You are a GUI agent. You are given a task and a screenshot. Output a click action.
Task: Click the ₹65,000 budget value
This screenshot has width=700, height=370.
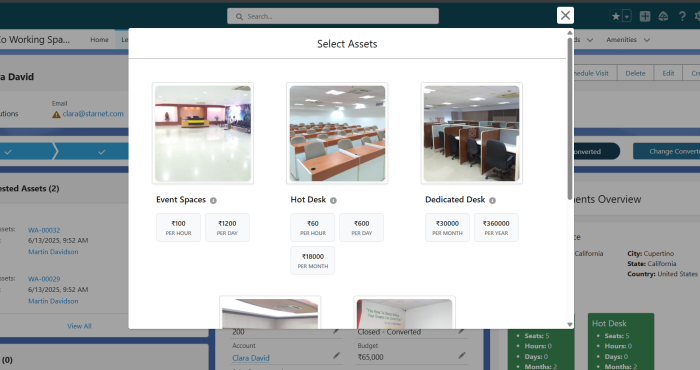coord(371,357)
